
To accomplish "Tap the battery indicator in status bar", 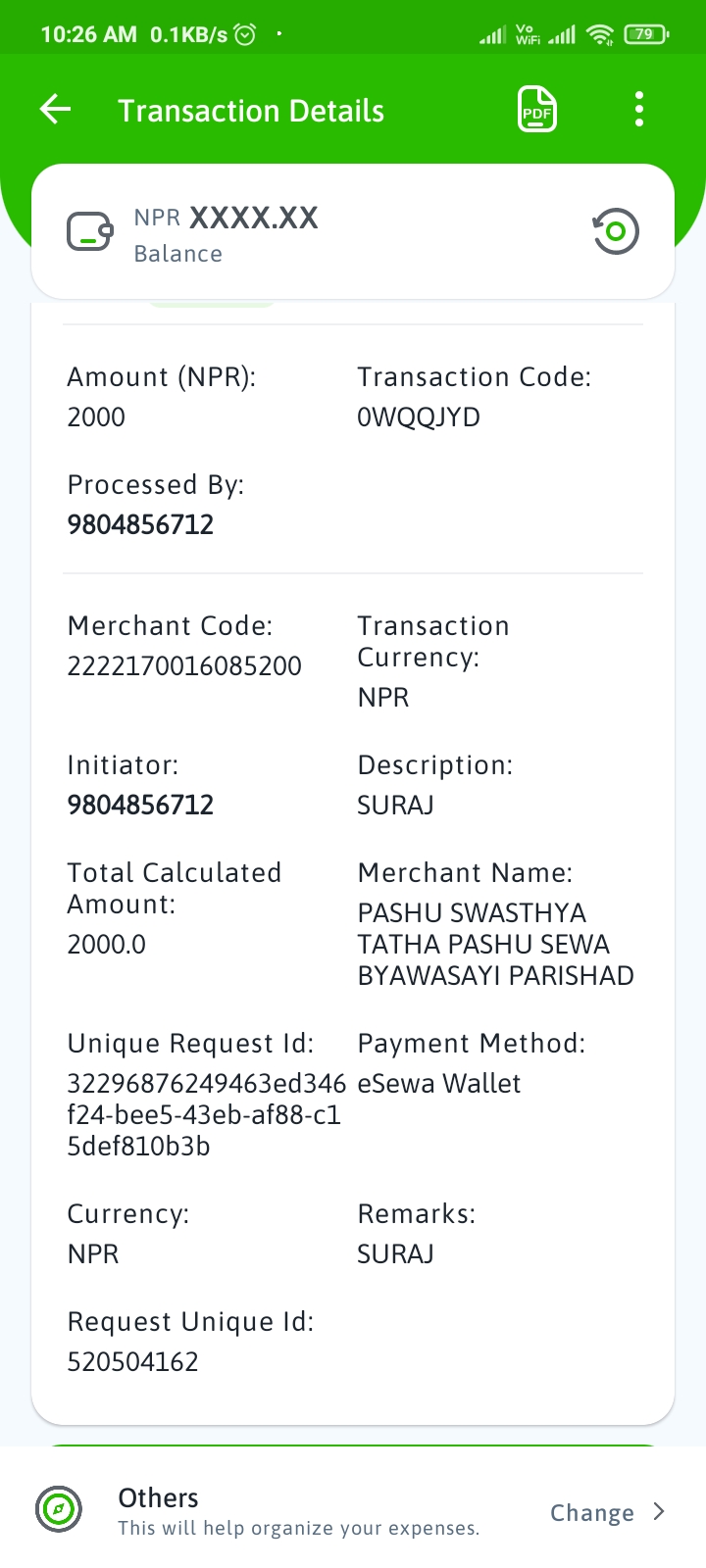I will (x=646, y=34).
